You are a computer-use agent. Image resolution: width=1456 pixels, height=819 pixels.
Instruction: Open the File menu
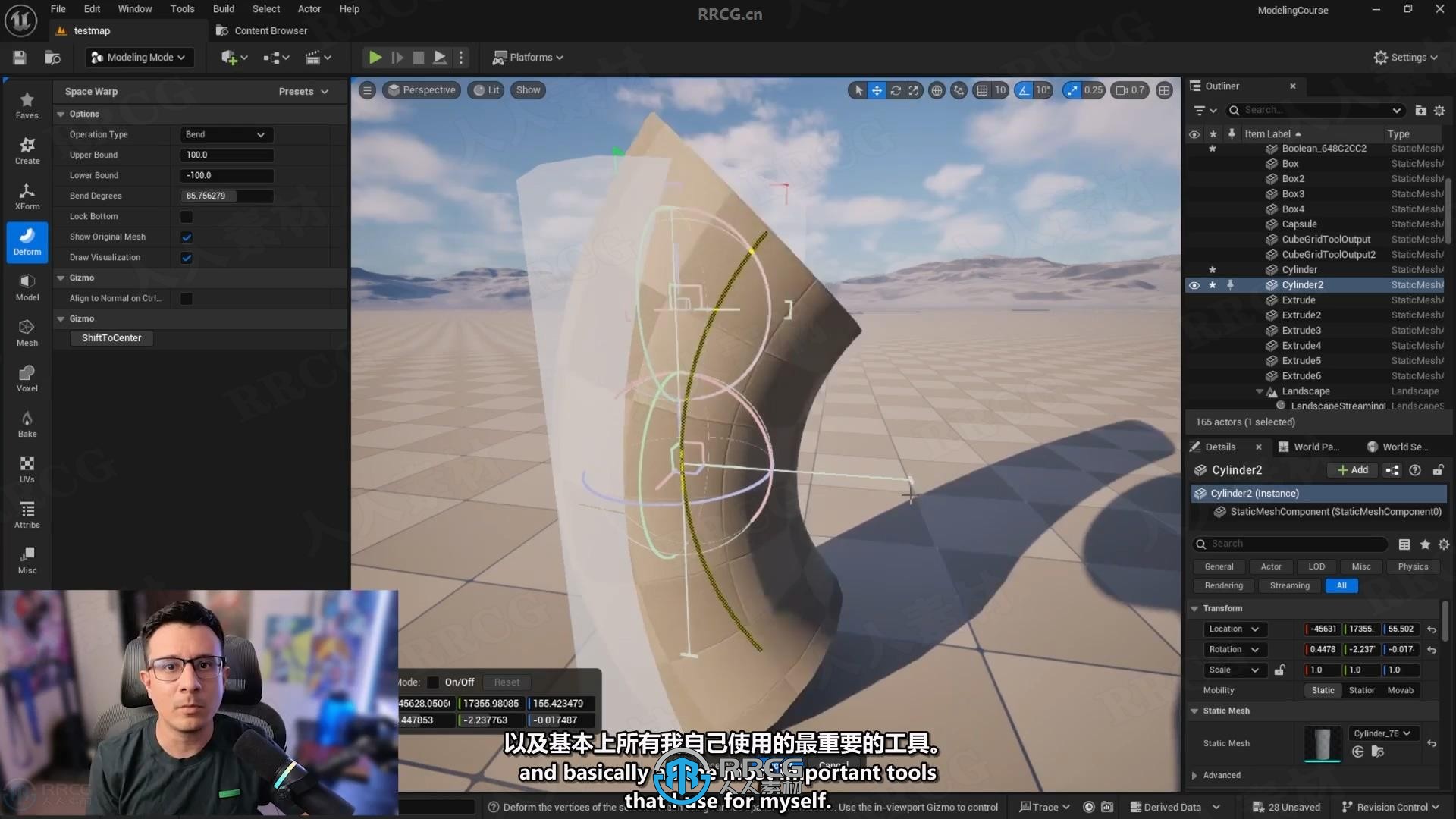click(x=58, y=9)
